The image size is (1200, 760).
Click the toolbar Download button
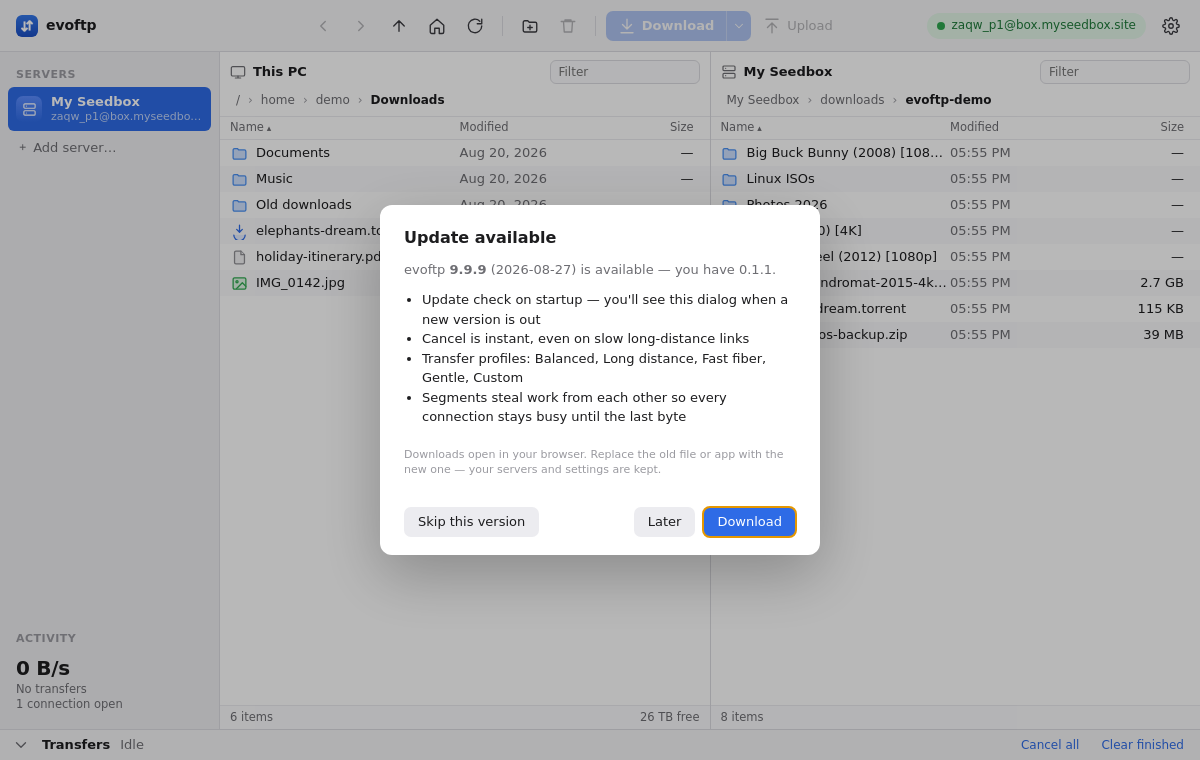(x=667, y=26)
